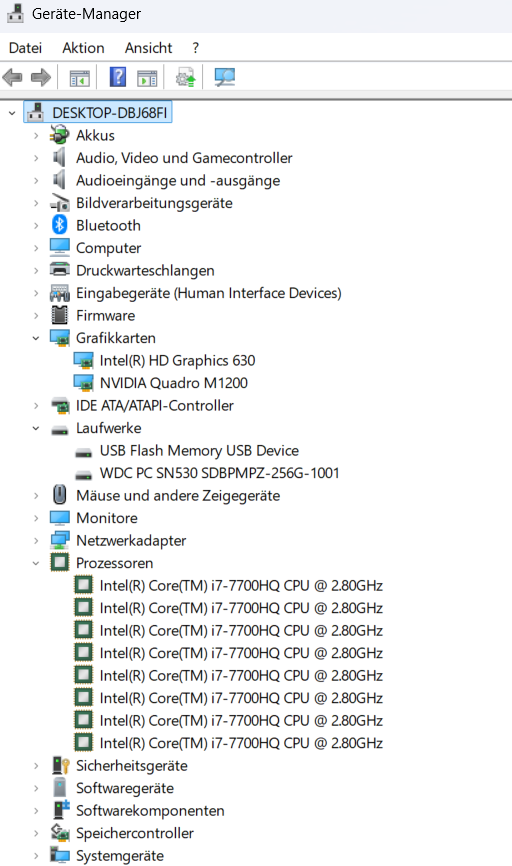Open the Datei menu

(x=25, y=48)
